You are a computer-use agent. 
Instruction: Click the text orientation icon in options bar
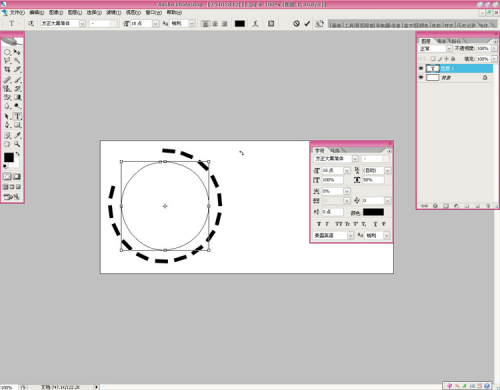(x=31, y=24)
